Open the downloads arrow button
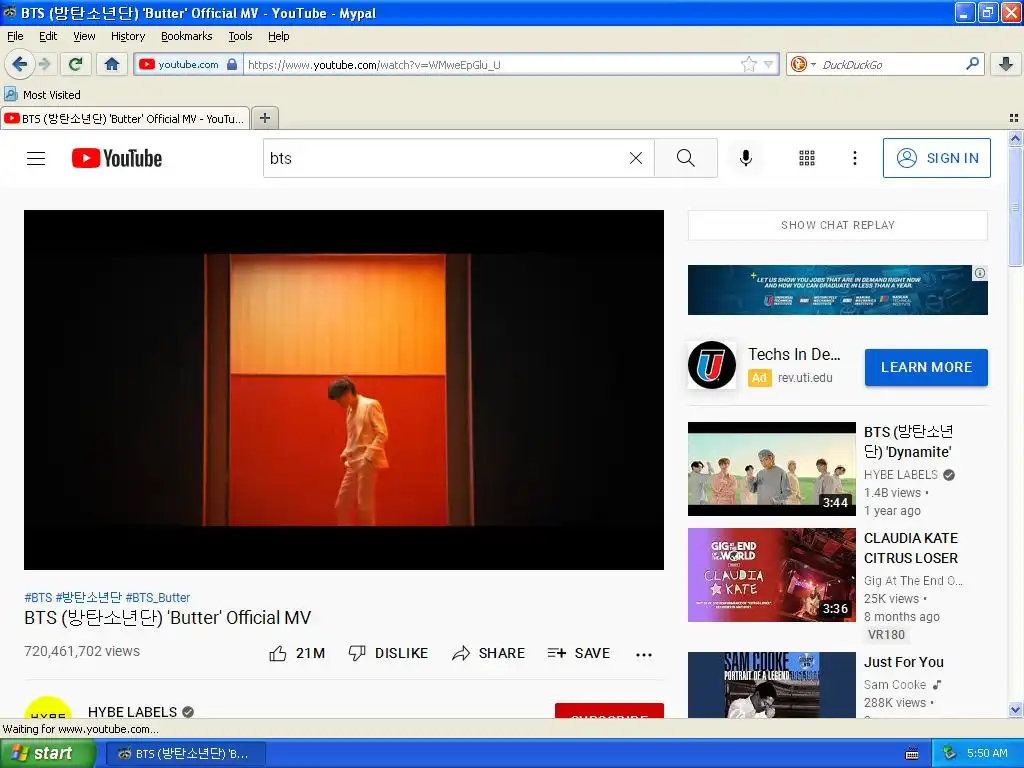The height and width of the screenshot is (768, 1024). (1006, 64)
